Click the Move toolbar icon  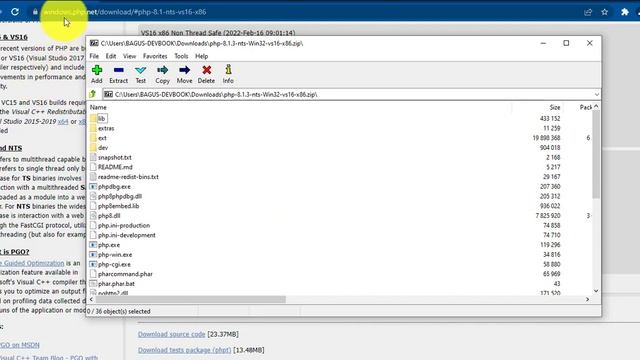[184, 70]
